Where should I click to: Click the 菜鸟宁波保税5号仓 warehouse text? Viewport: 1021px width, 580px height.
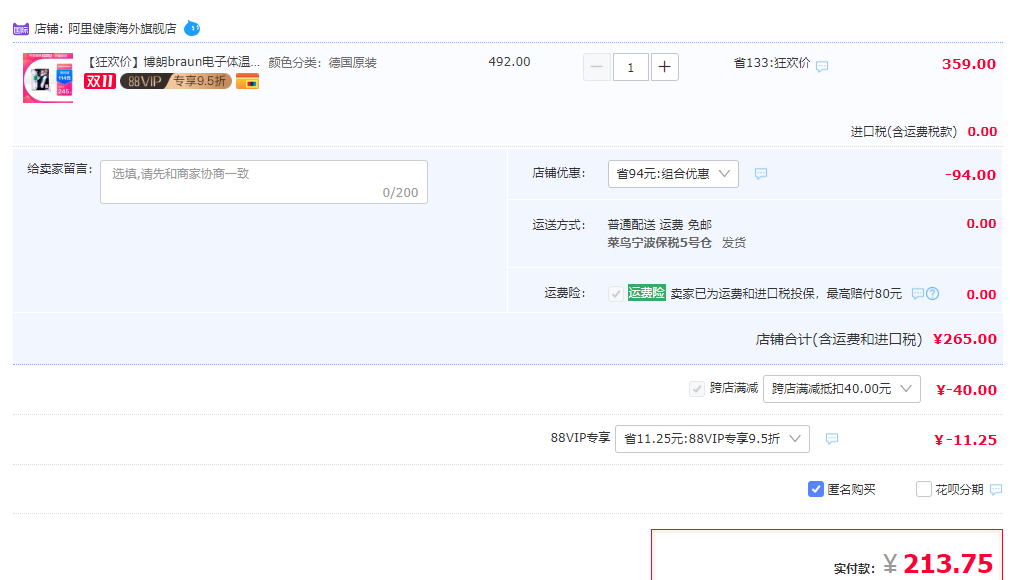[x=660, y=243]
